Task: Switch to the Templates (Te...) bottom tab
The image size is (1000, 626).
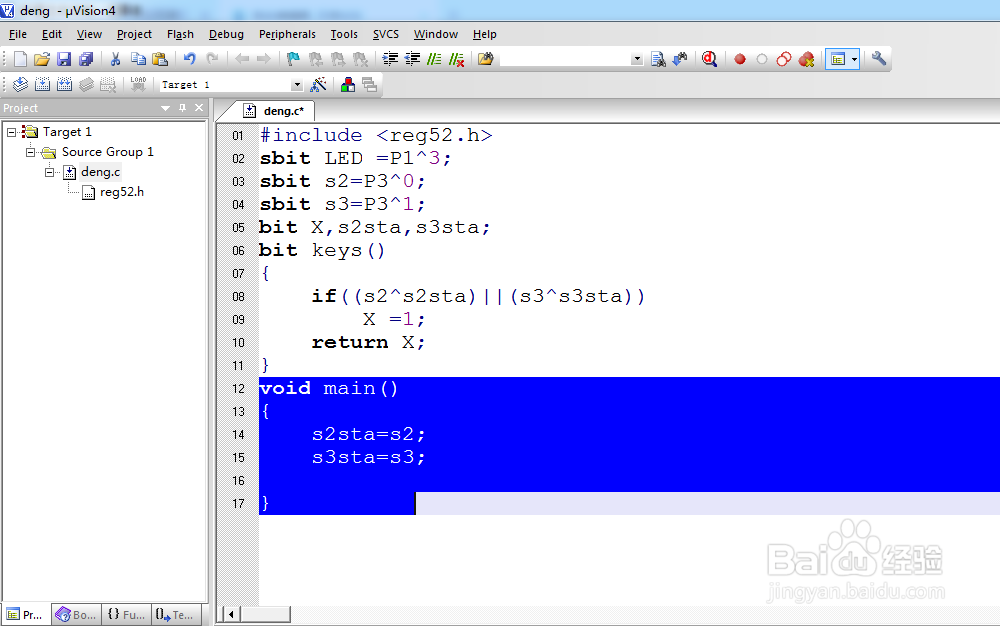Action: coord(177,615)
